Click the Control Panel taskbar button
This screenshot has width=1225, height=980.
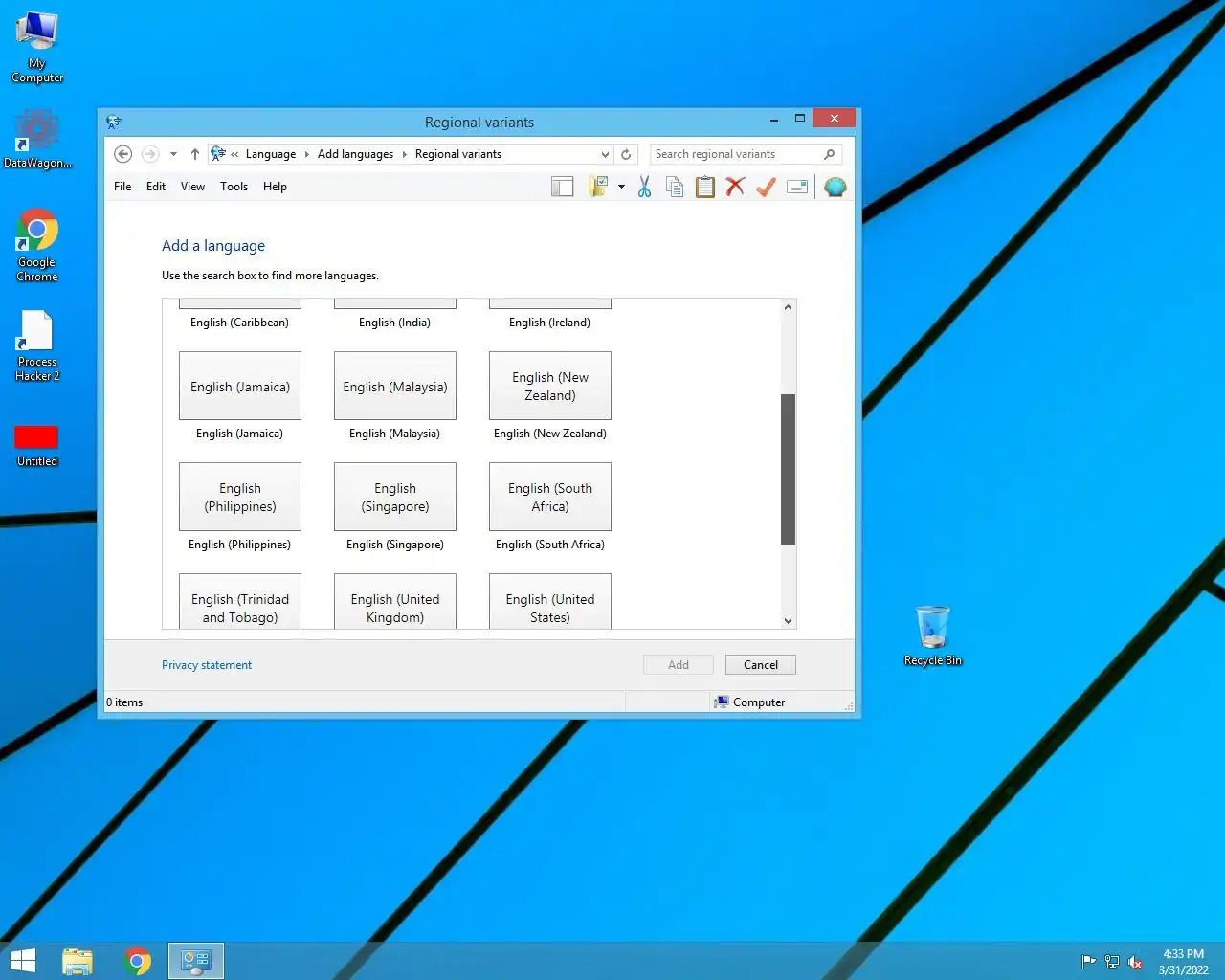tap(196, 961)
